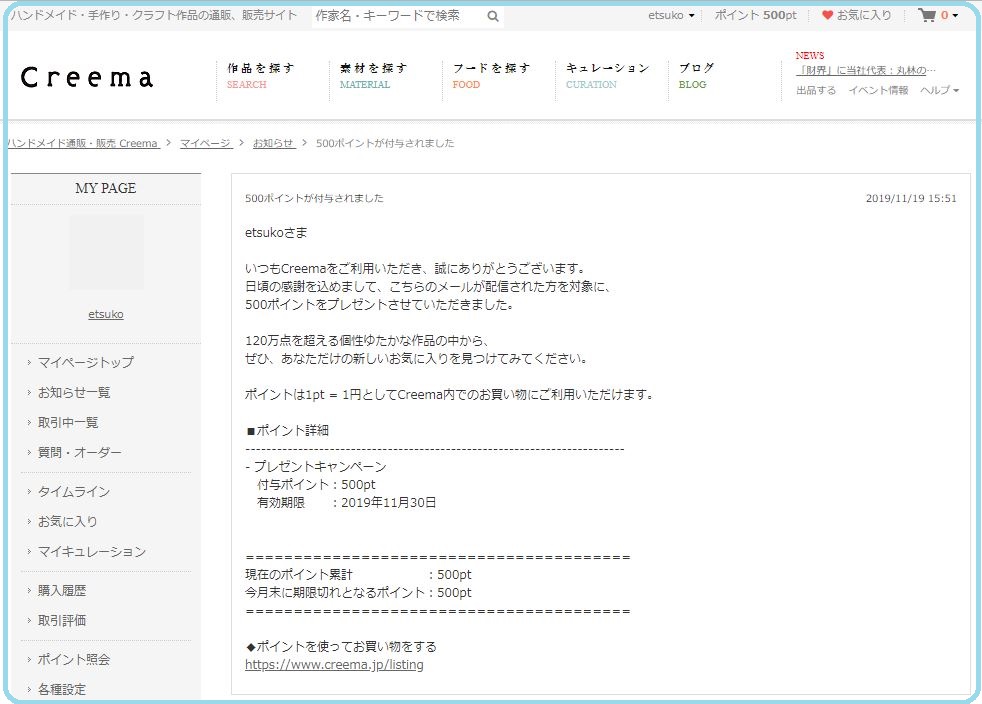Click the etsukoさま greeting text
982x704 pixels.
(276, 233)
